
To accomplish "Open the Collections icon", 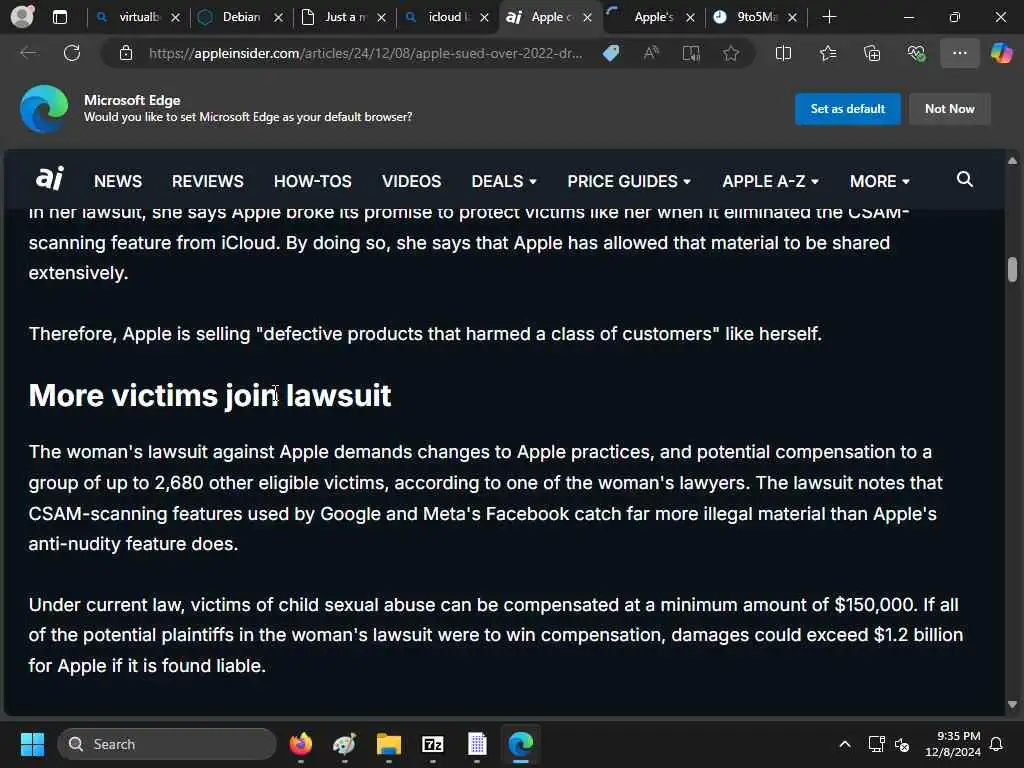I will (x=872, y=53).
